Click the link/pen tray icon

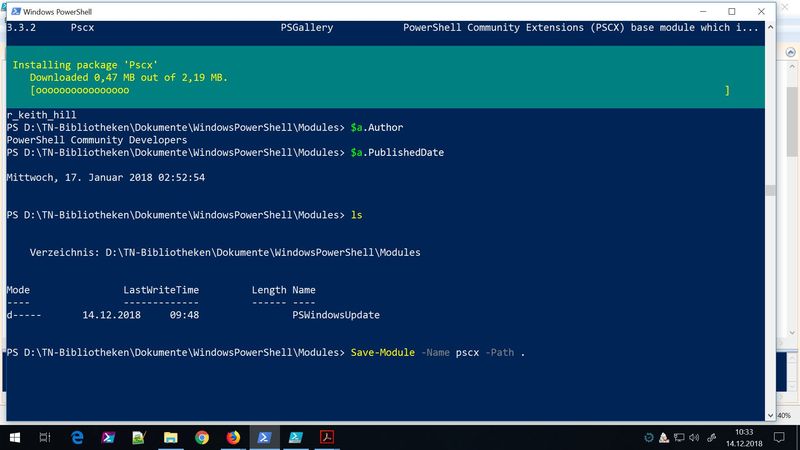tap(712, 437)
